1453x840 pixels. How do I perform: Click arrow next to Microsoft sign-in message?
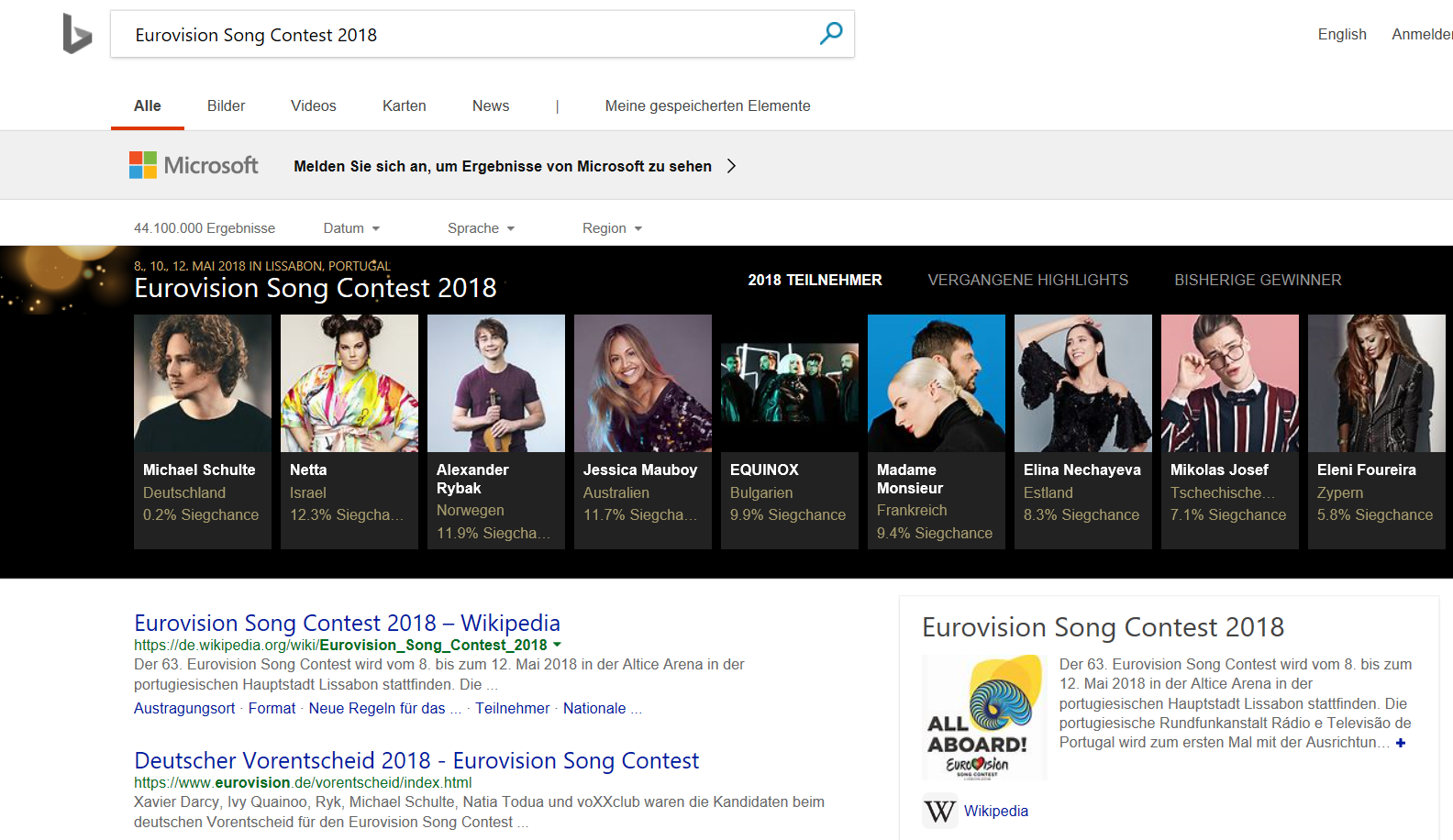pos(731,166)
